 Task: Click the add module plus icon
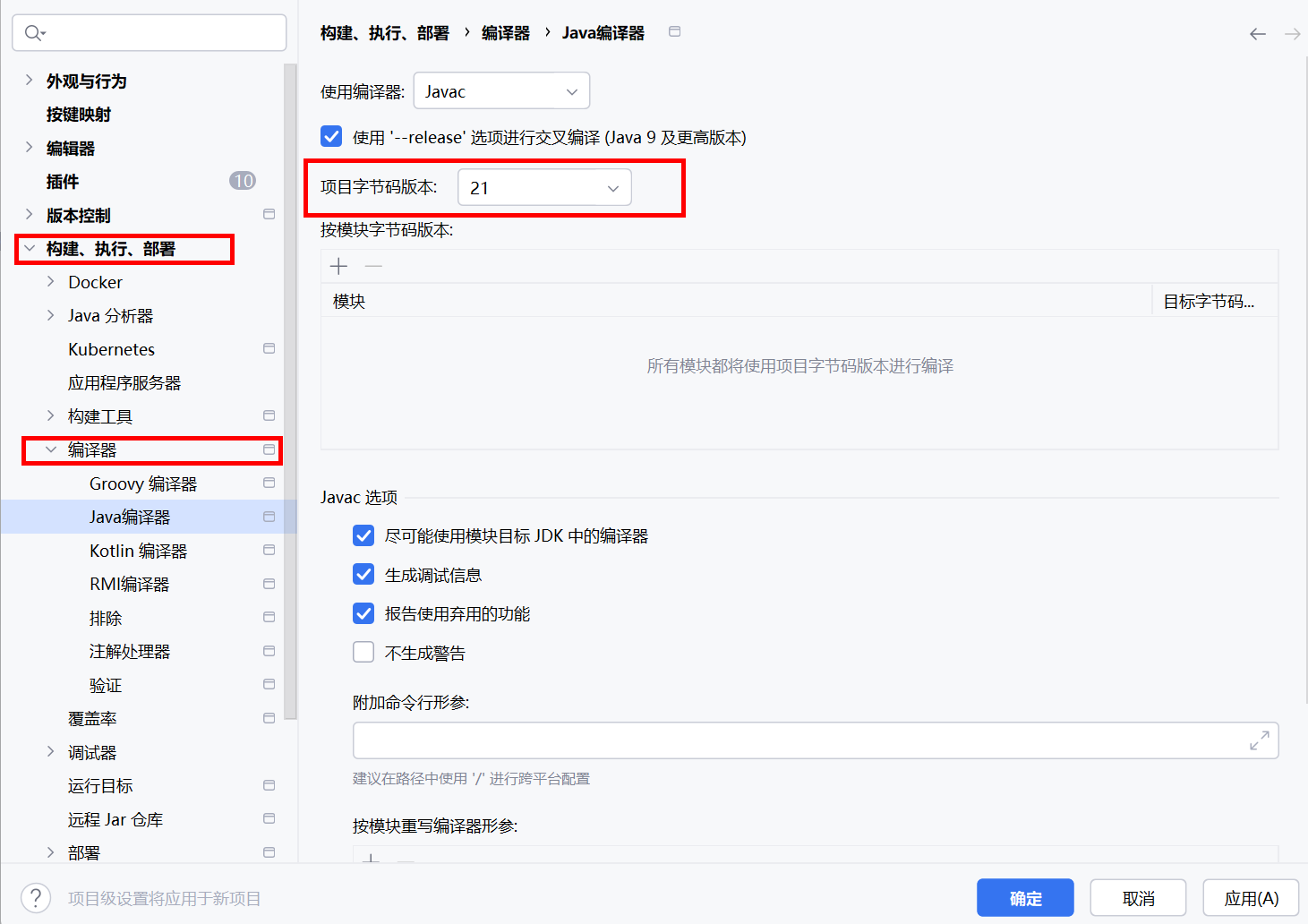tap(338, 266)
